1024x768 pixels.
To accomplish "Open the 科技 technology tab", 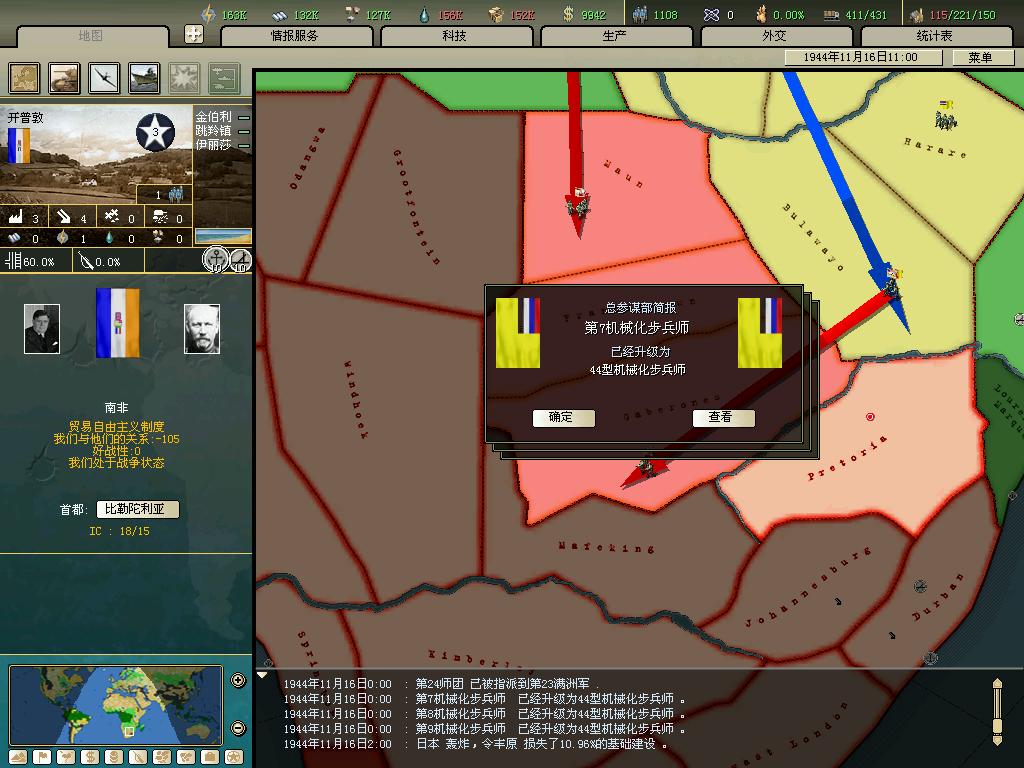I will [x=455, y=36].
